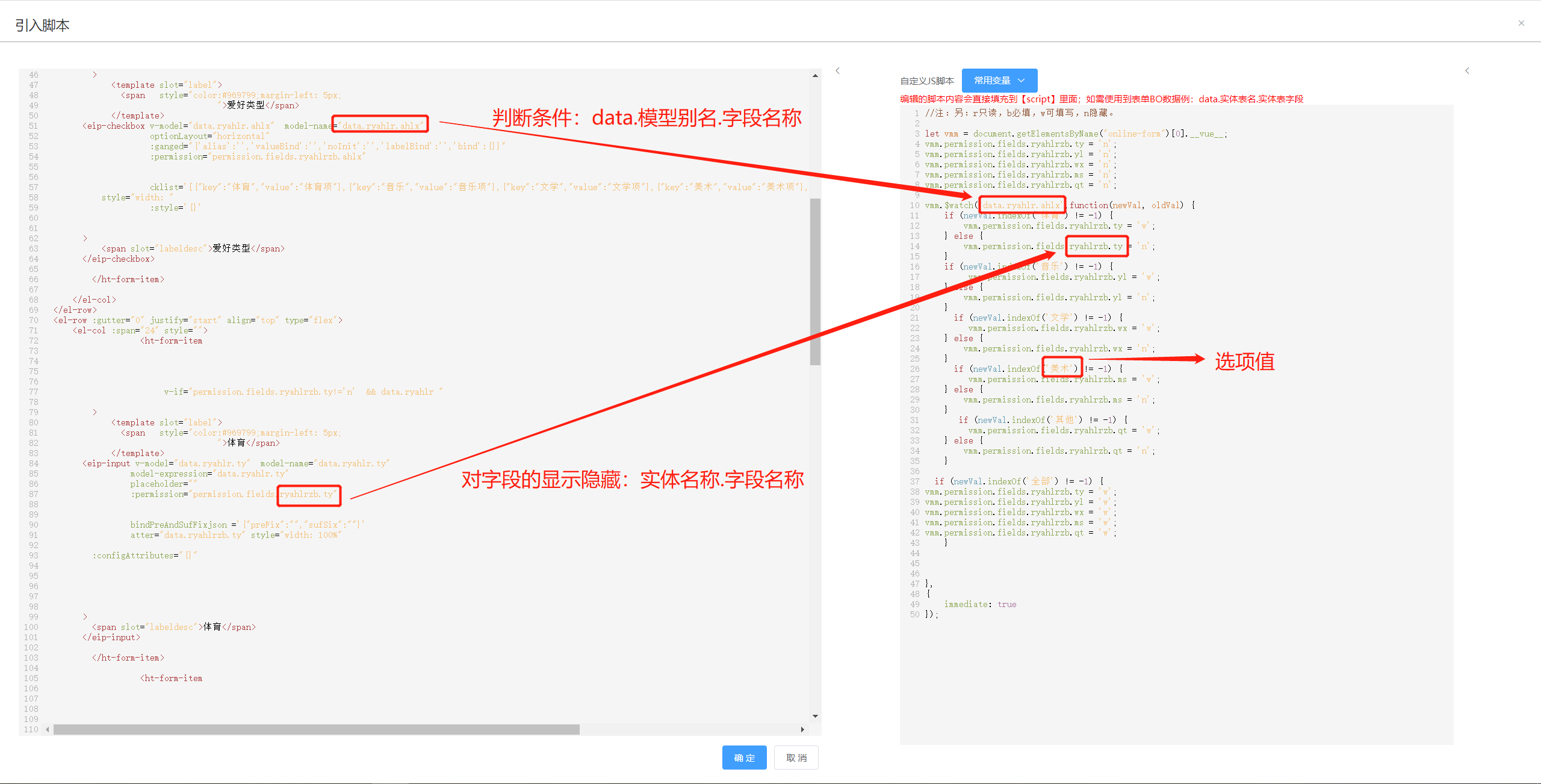Screen dimensions: 1541x784
Task: Place cursor on the vmm.$watch line in the JS editor
Action: click(x=951, y=206)
